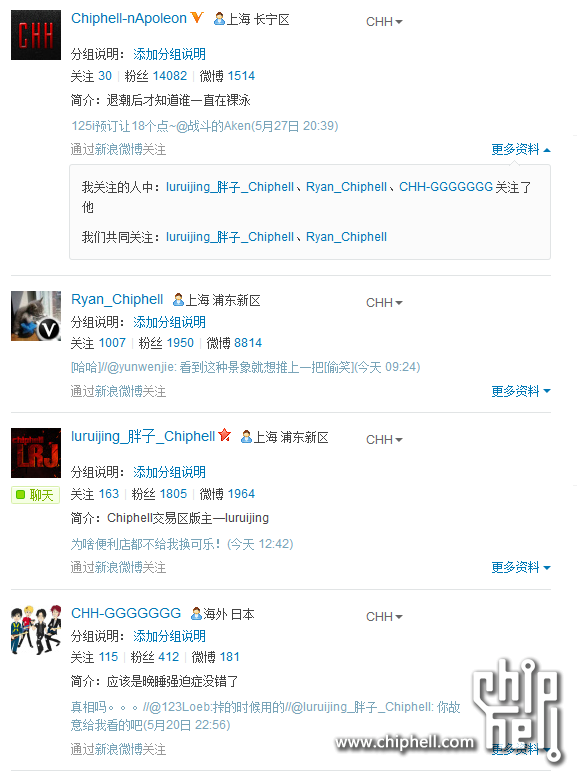Click 添加分组说明 for Chiphell-nApoleon
Viewport: 577px width, 779px height.
(x=169, y=54)
